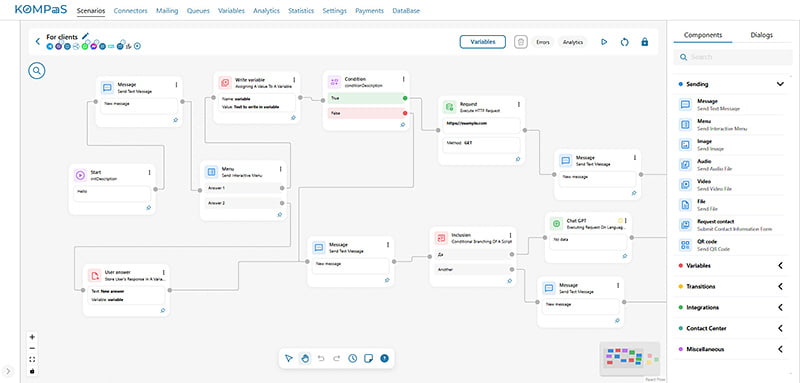The image size is (800, 383).
Task: Click the KOMPaaS logo
Action: point(41,10)
